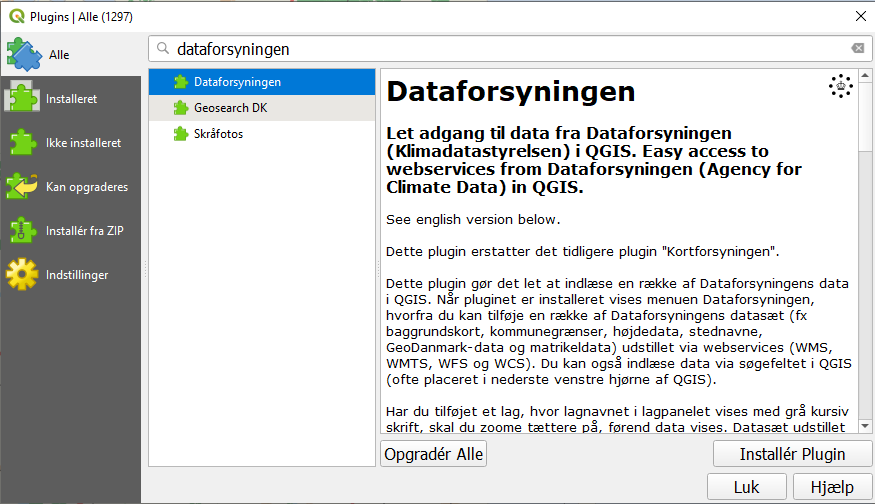The height and width of the screenshot is (504, 875).
Task: Close dialog with the Luk button
Action: coord(747,487)
